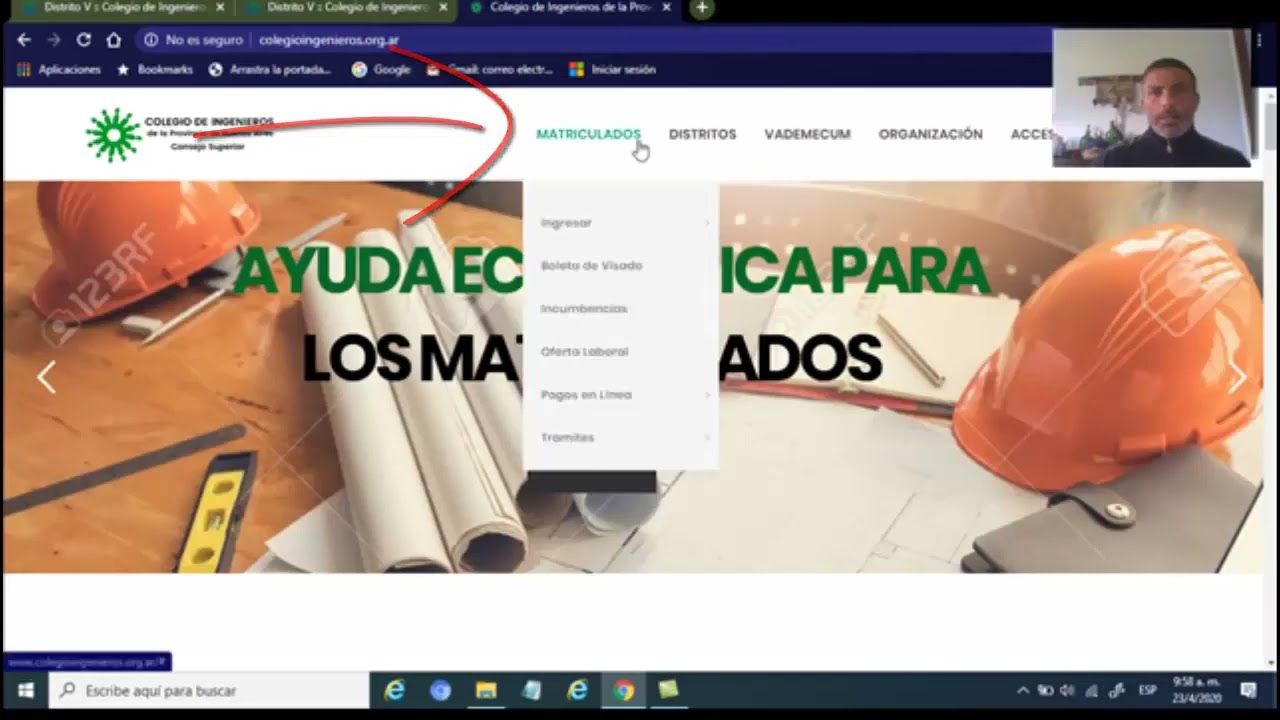Open the DISTRITOS menu

click(x=702, y=134)
